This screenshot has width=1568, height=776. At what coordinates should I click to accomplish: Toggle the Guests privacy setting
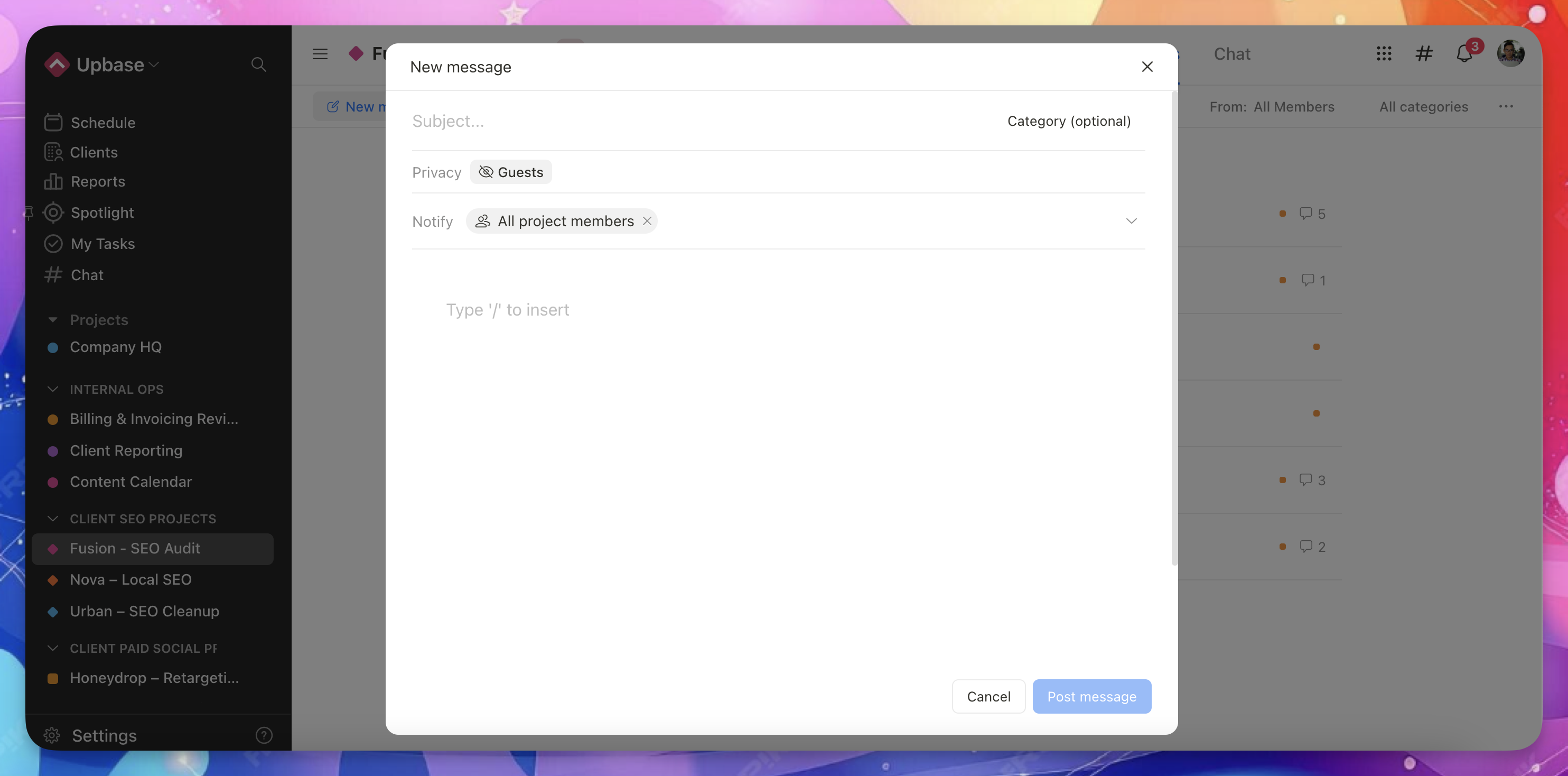(x=511, y=172)
